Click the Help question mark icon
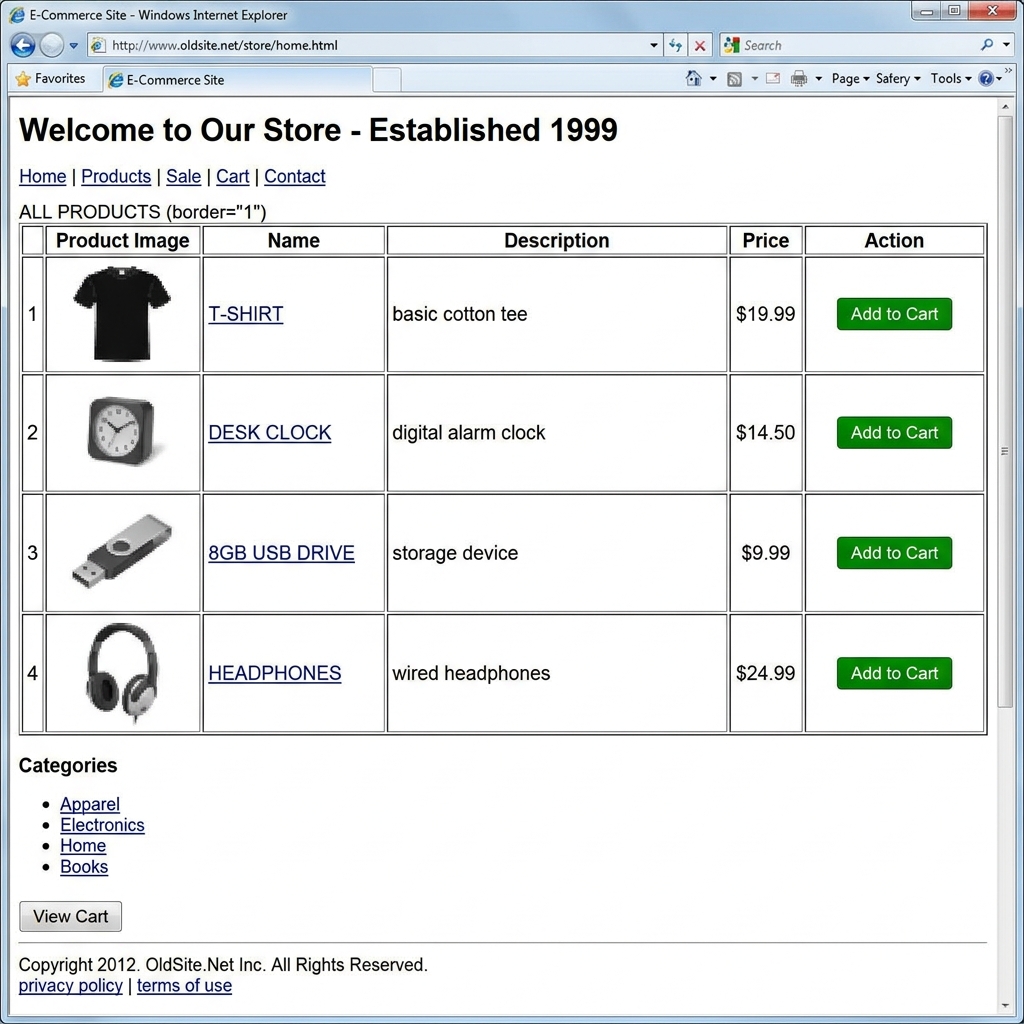Image resolution: width=1024 pixels, height=1024 pixels. click(986, 79)
